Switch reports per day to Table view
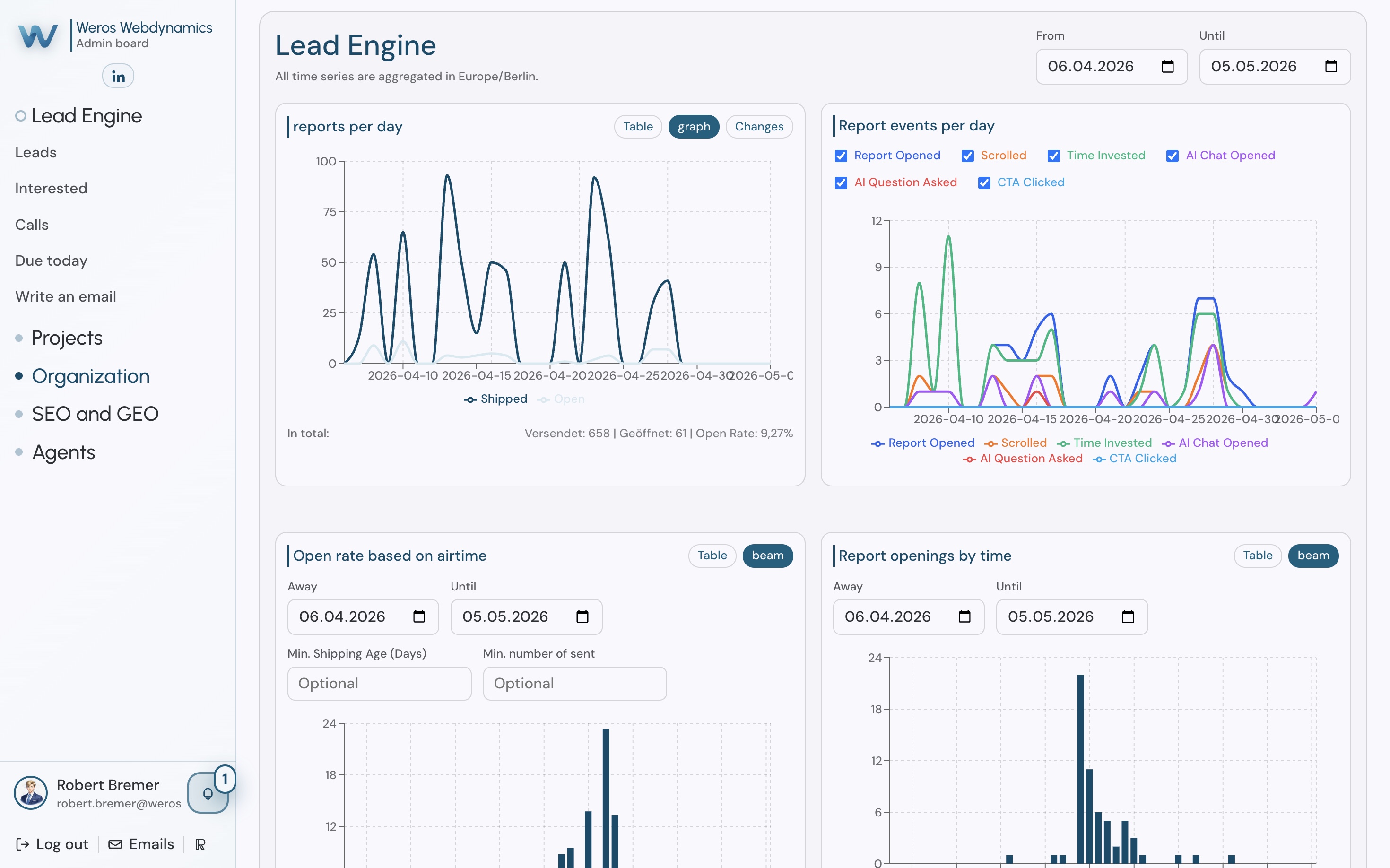This screenshot has height=868, width=1390. coord(638,127)
